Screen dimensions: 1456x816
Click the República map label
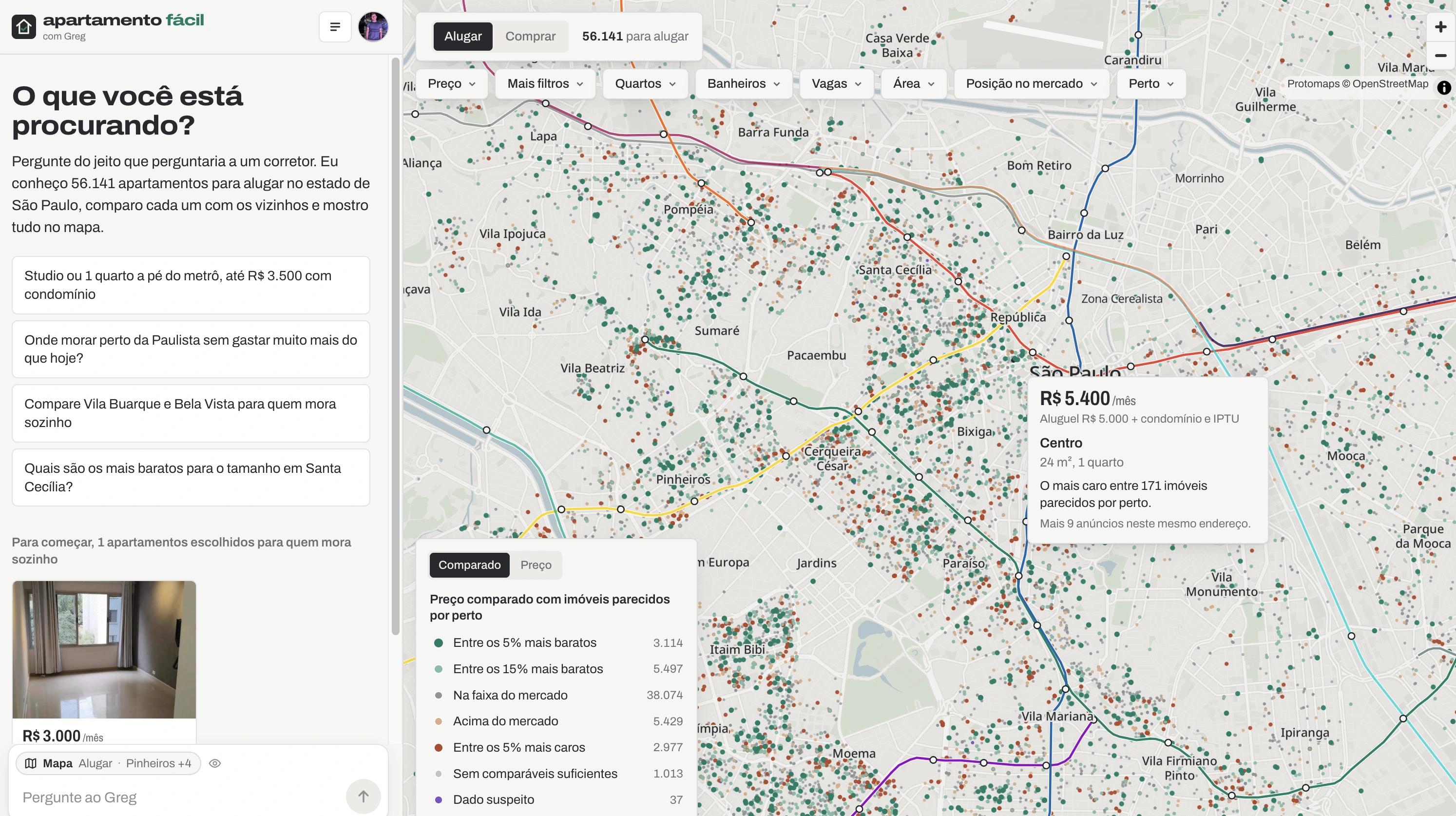click(x=1017, y=317)
